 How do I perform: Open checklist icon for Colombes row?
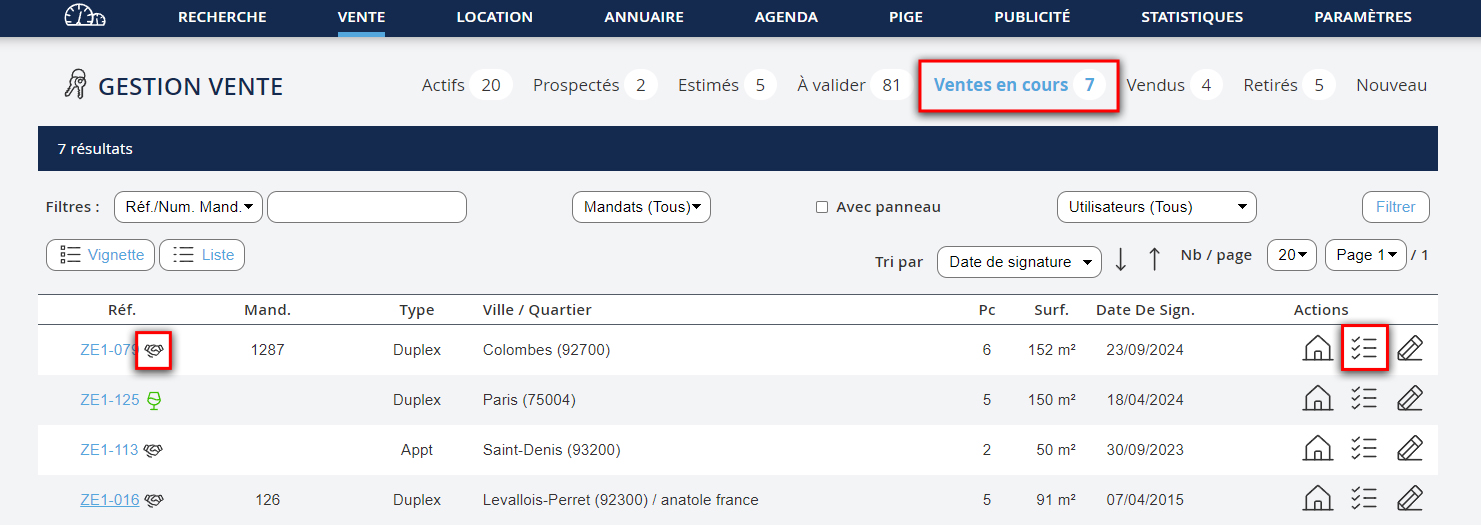[x=1364, y=349]
